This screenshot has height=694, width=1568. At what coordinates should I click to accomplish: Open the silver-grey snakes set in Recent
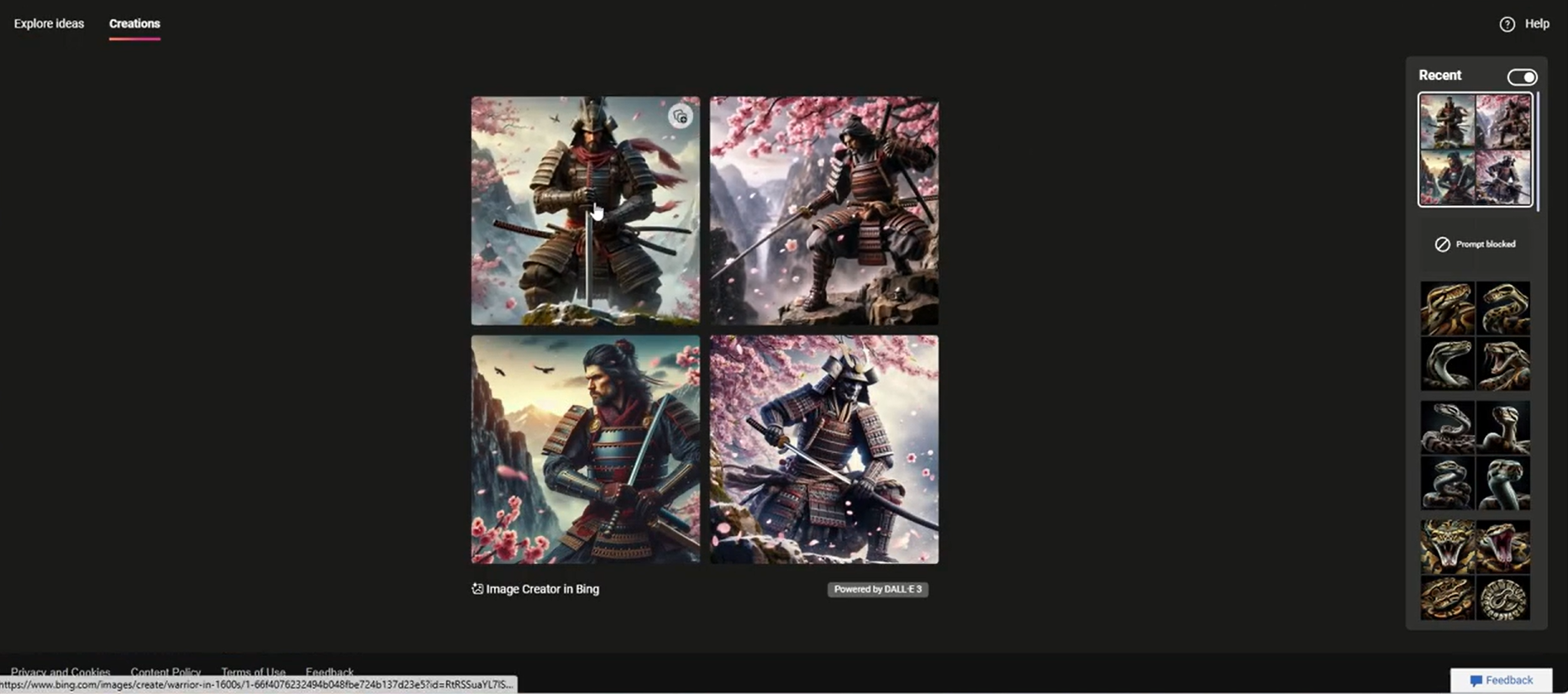pos(1475,455)
